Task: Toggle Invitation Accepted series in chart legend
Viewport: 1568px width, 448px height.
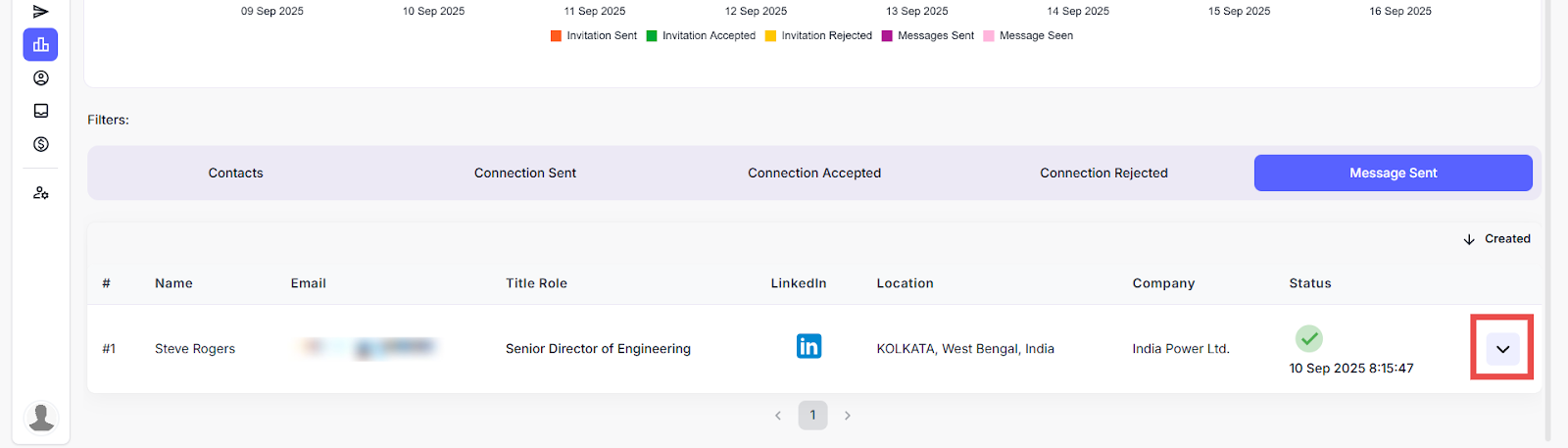Action: tap(701, 36)
